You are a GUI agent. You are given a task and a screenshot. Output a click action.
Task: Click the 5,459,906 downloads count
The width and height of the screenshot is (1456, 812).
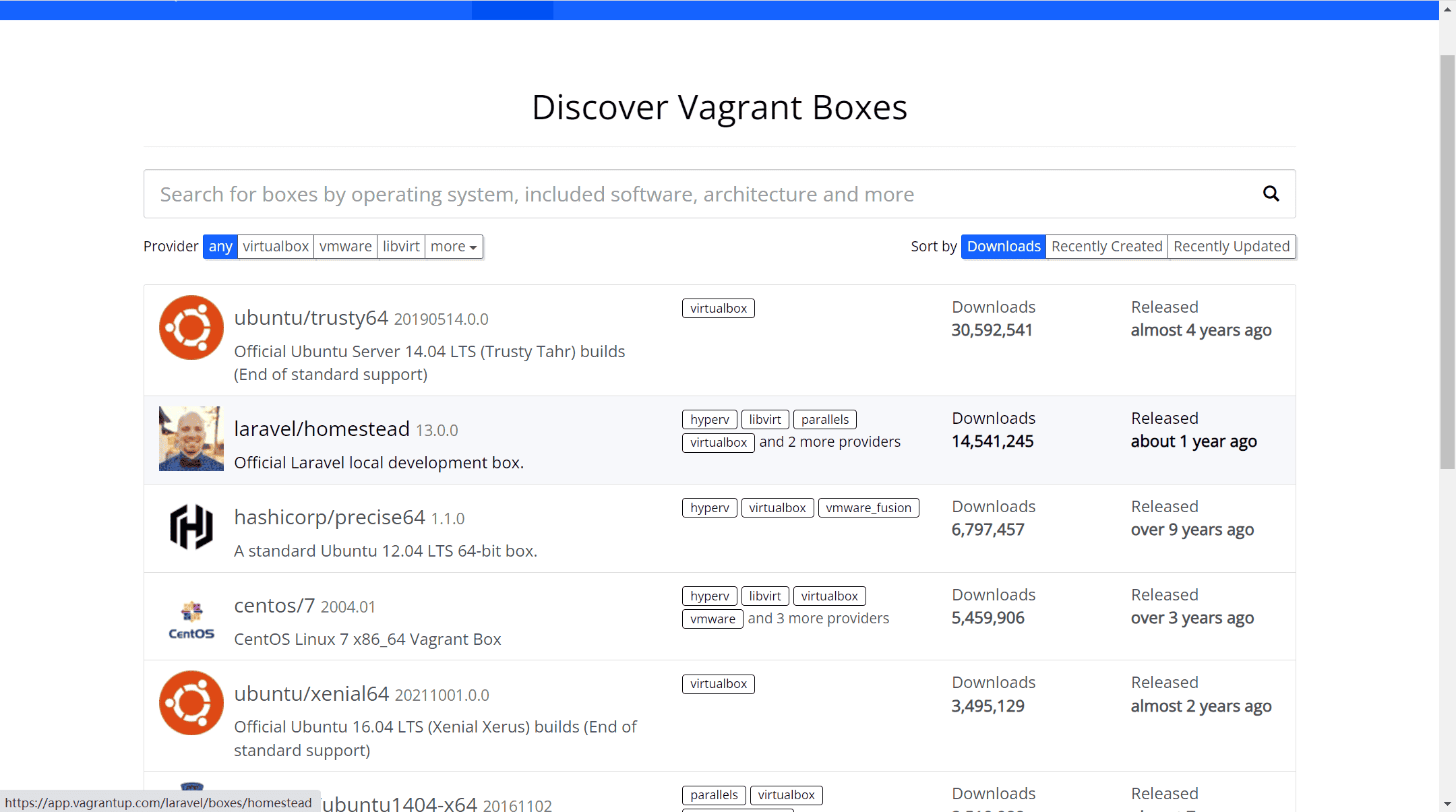coord(988,618)
